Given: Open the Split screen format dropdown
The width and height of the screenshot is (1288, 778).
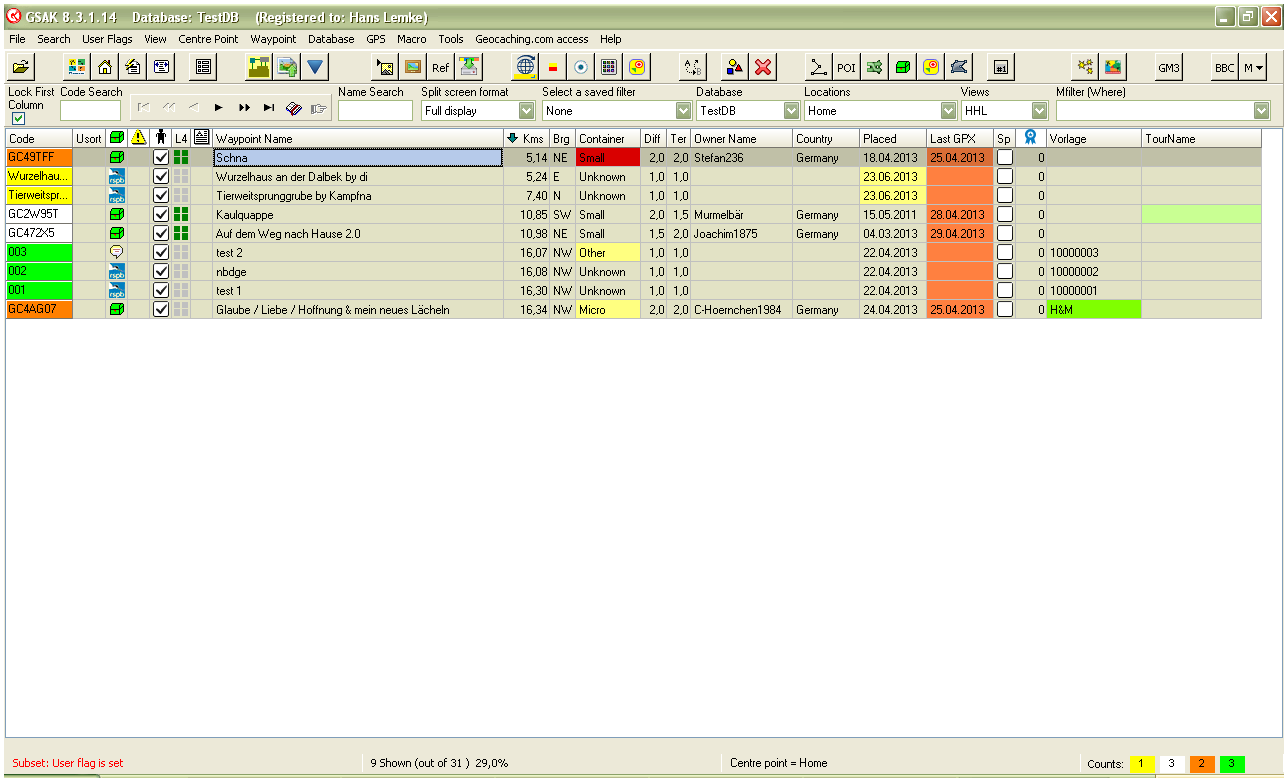Looking at the screenshot, I should (527, 111).
